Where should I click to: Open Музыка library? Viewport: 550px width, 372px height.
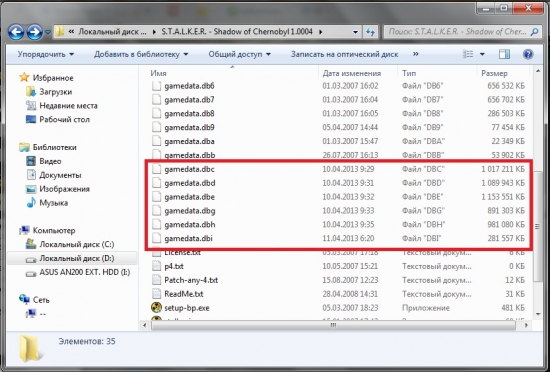tap(47, 203)
